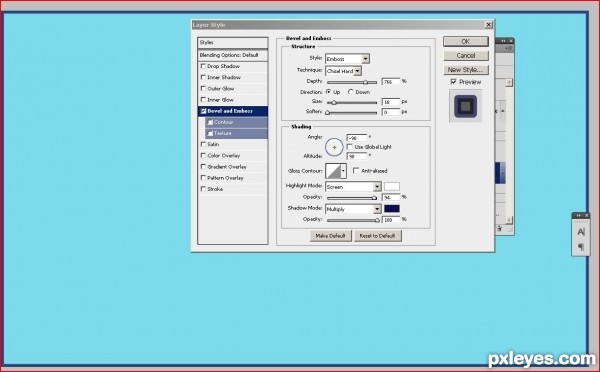Open the Paragraph panel icon (¶)
The height and width of the screenshot is (372, 600).
(x=581, y=246)
